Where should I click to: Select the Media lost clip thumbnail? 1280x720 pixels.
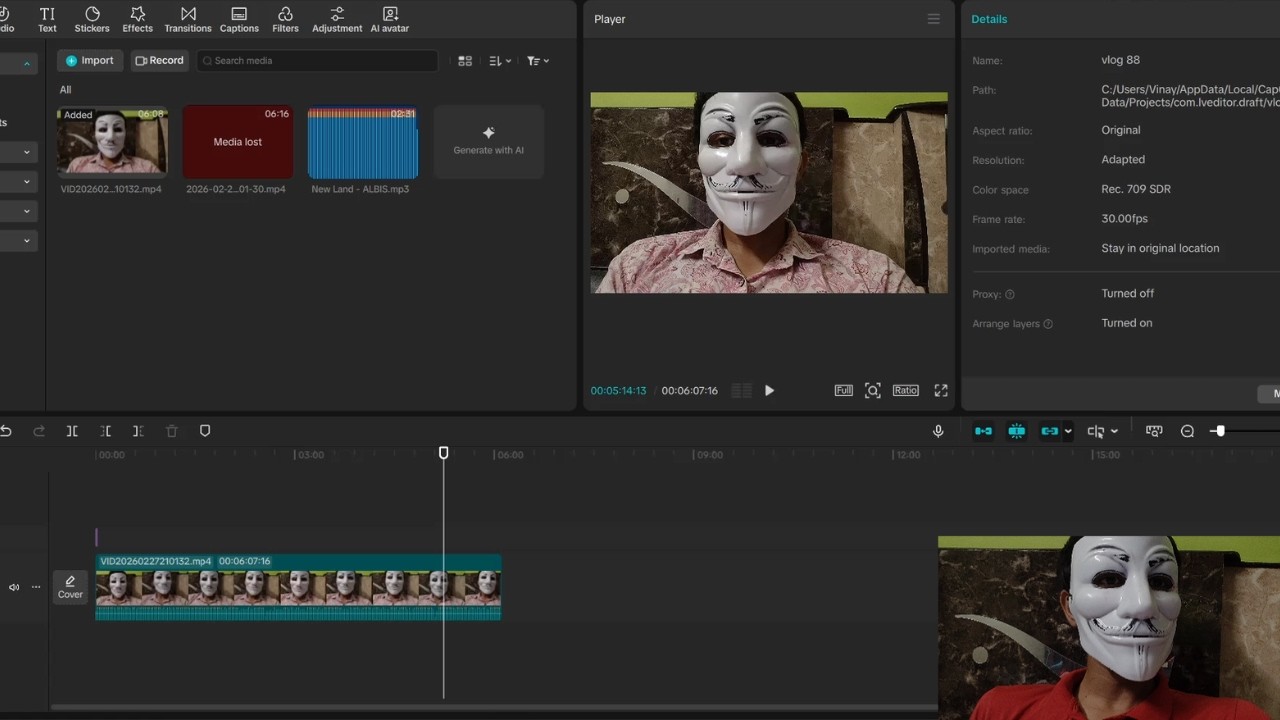pyautogui.click(x=238, y=141)
